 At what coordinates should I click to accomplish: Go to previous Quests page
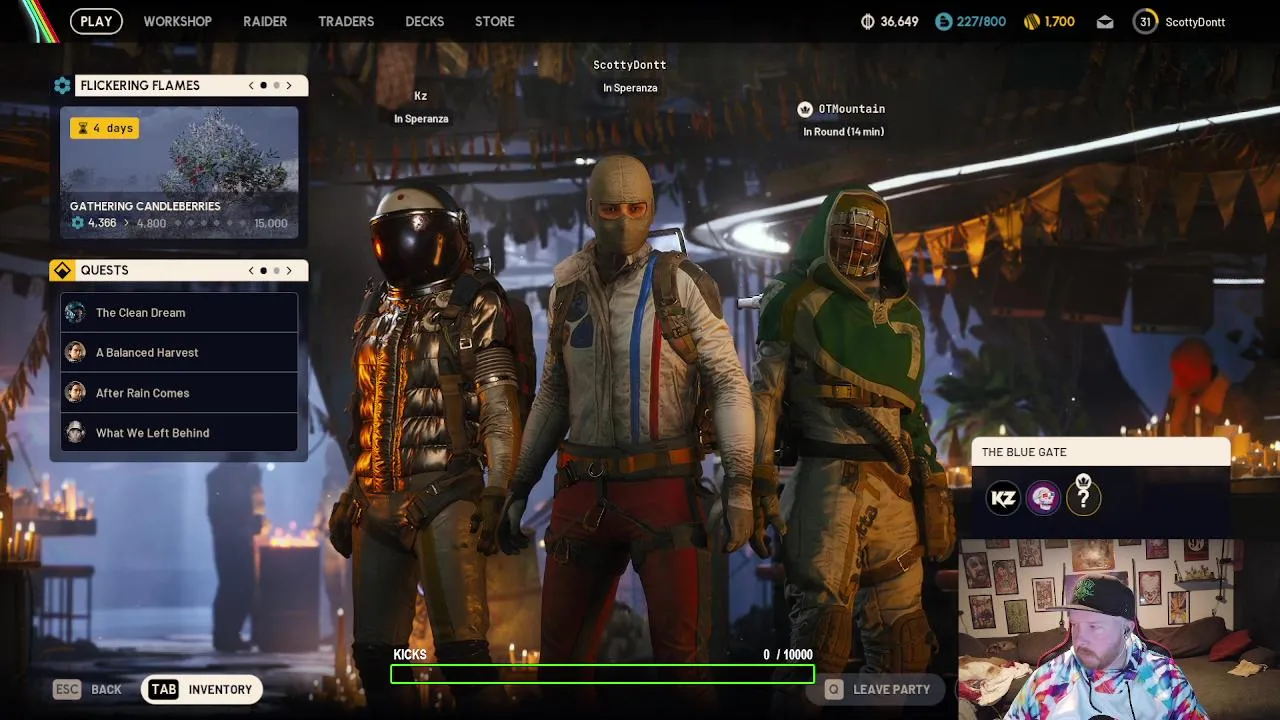pos(251,270)
